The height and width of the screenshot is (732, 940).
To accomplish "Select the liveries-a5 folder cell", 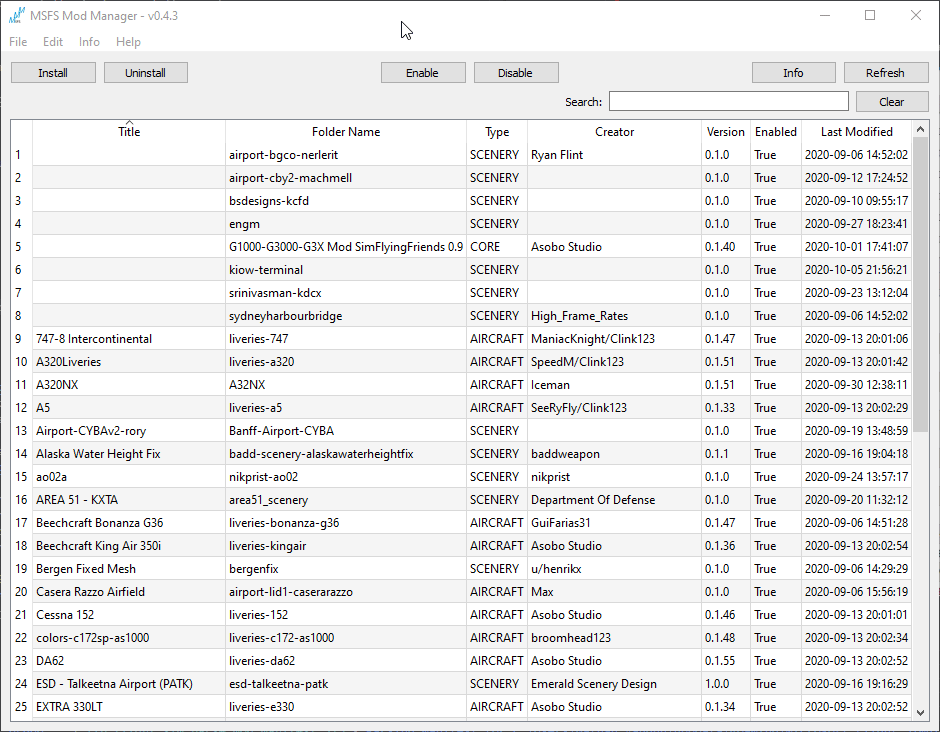I will [x=346, y=408].
